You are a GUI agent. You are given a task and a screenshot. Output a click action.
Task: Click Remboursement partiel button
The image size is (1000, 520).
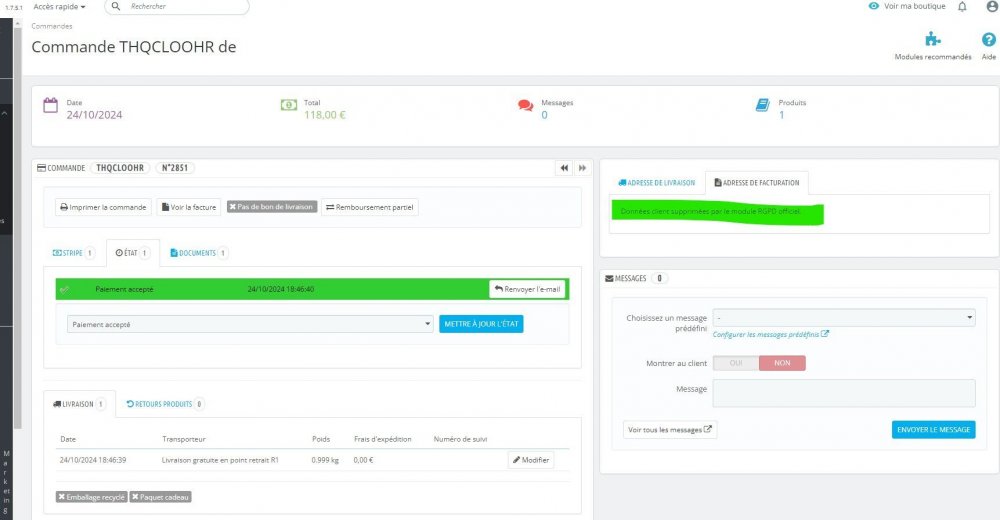370,207
